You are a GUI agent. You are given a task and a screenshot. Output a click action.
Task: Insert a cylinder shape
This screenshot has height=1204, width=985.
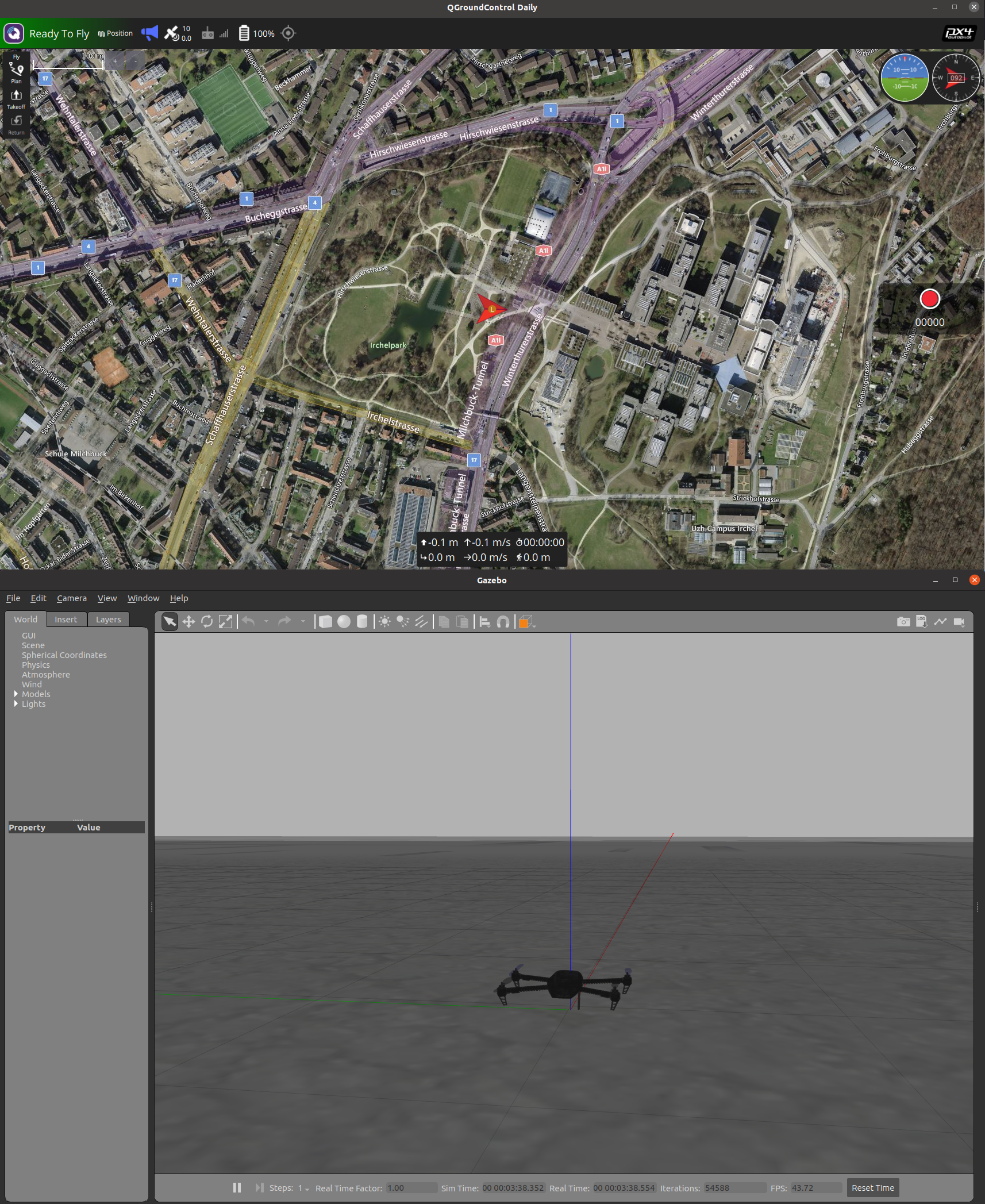[362, 621]
